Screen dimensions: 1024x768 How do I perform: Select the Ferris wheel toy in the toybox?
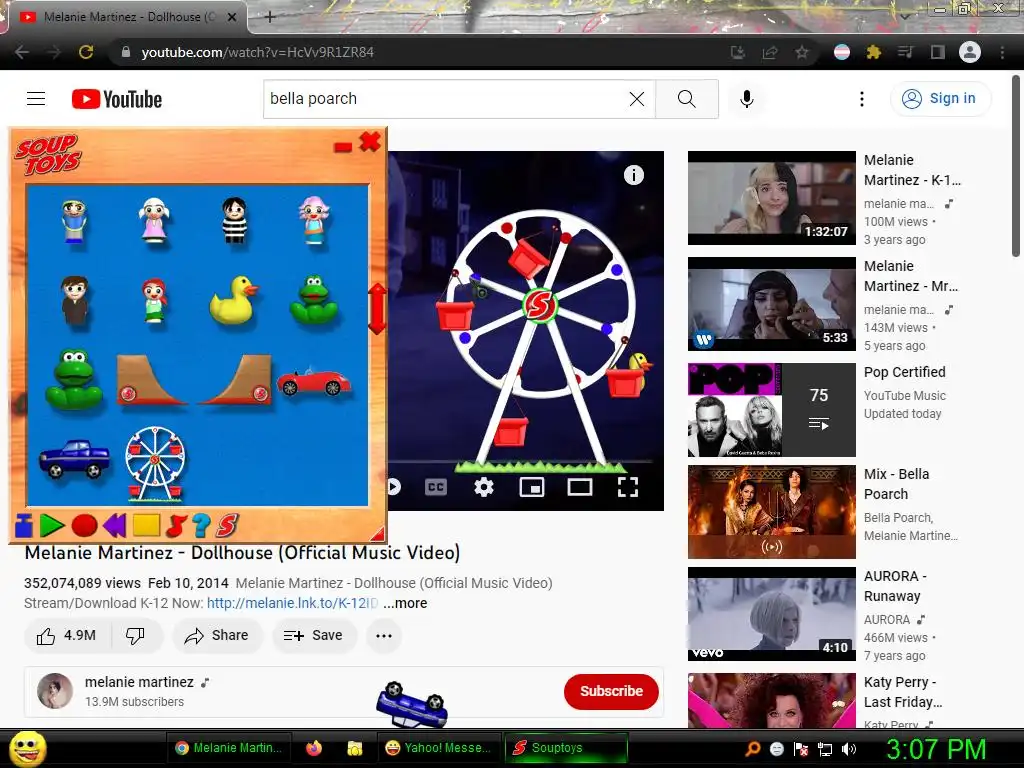[155, 464]
